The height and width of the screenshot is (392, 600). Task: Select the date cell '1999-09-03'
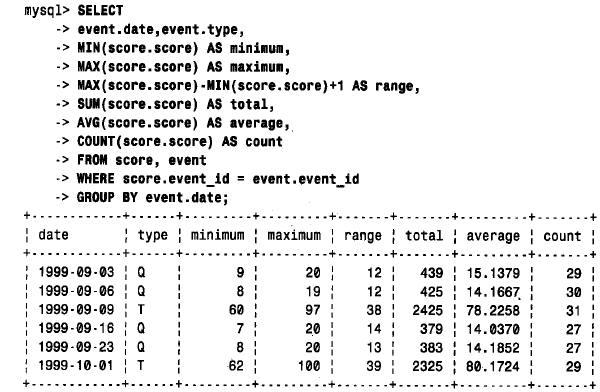pyautogui.click(x=76, y=272)
